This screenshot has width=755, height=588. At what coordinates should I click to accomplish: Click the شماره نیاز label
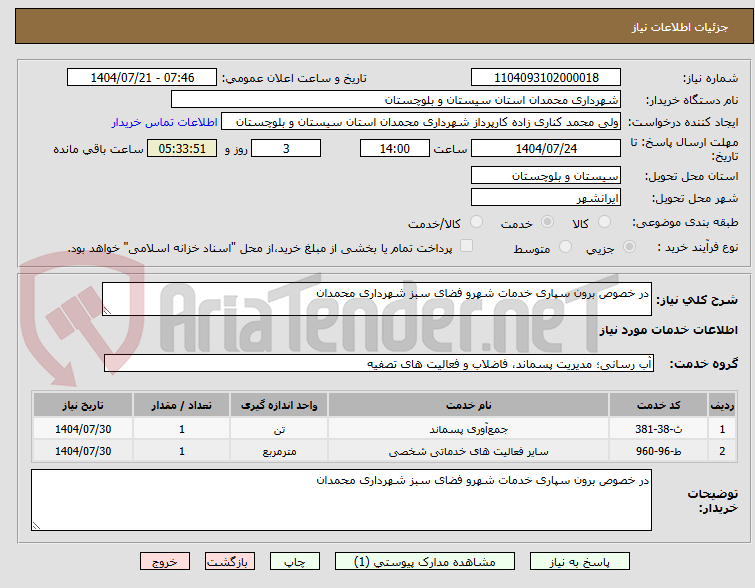point(710,78)
